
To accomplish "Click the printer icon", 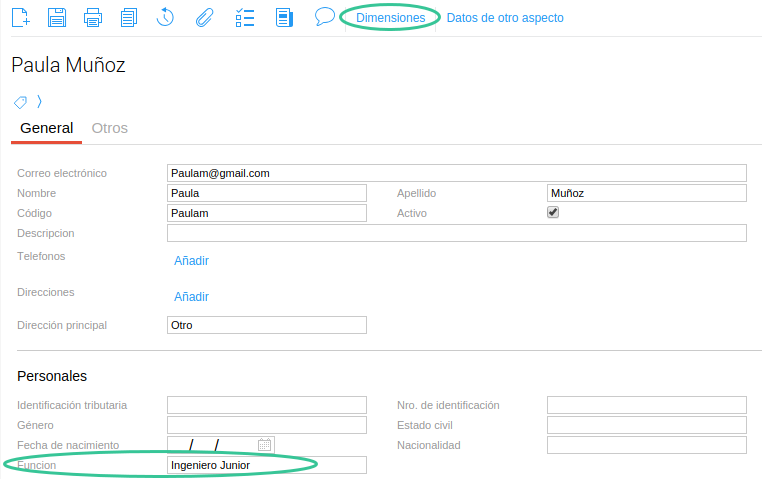I will pyautogui.click(x=93, y=17).
